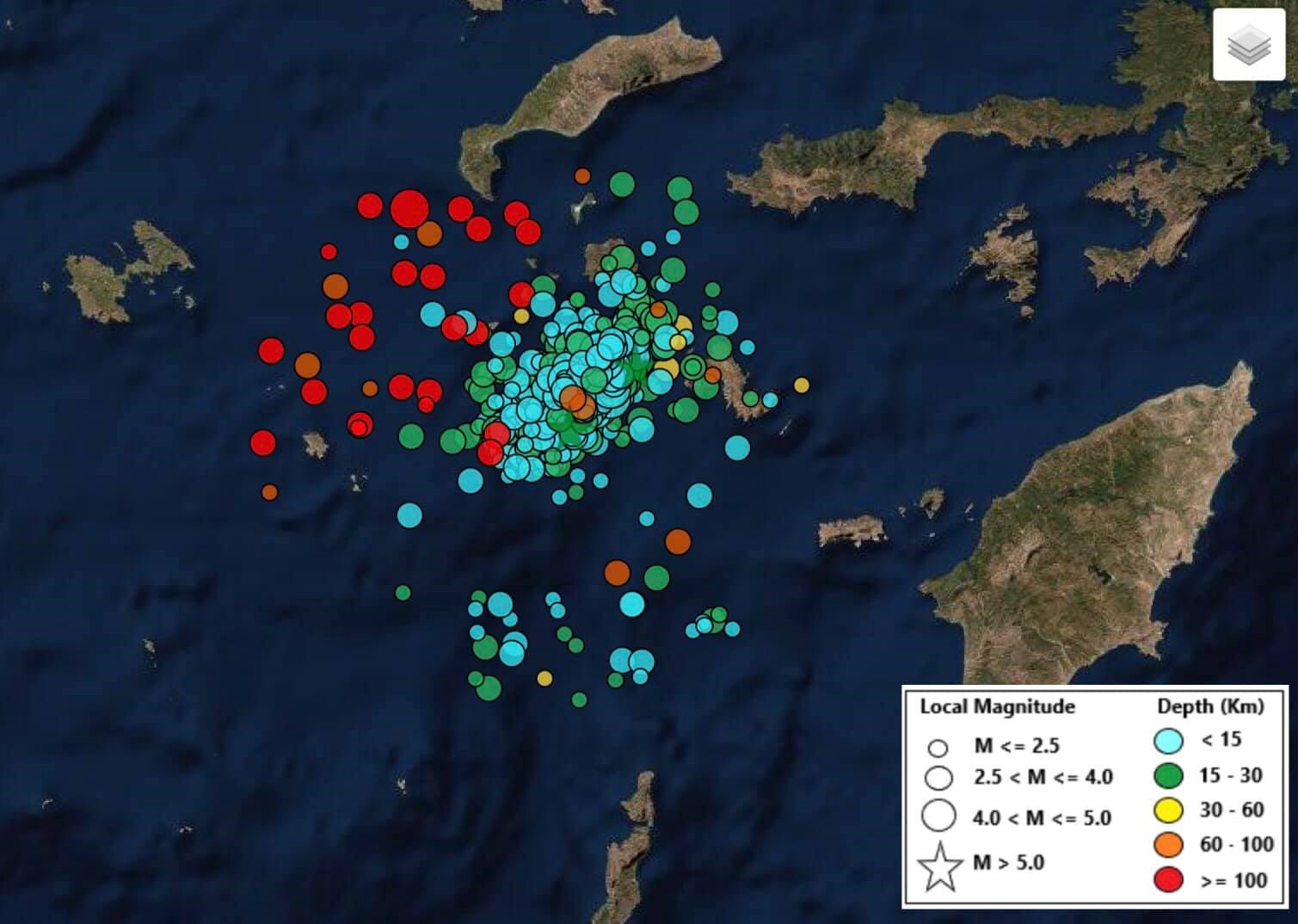The width and height of the screenshot is (1298, 924).
Task: Select the green 15 - 30 depth swatch
Action: [x=1168, y=776]
